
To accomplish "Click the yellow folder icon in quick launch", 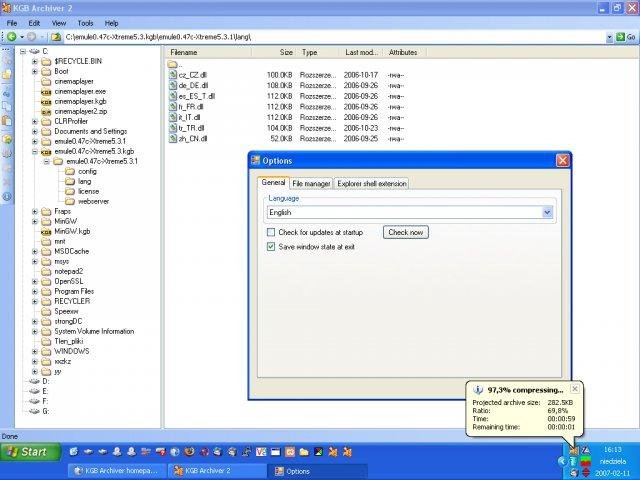I will tap(304, 452).
